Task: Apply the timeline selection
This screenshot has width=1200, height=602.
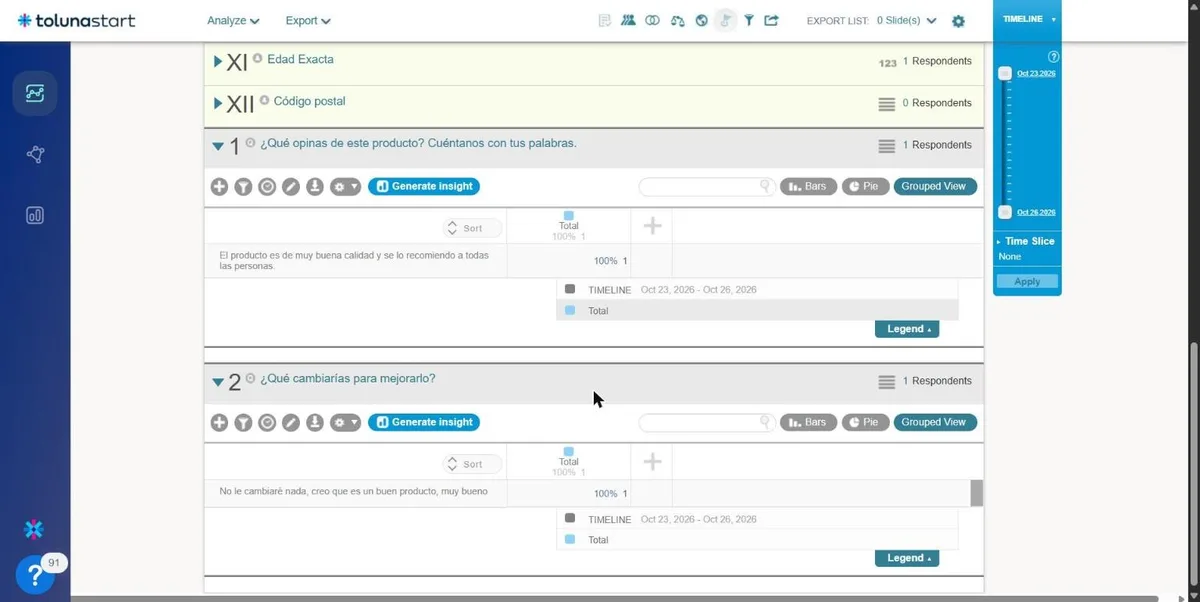Action: (x=1027, y=282)
